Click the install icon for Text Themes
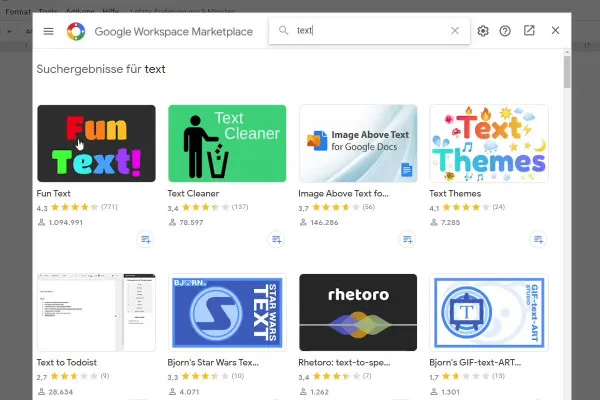 pyautogui.click(x=538, y=240)
